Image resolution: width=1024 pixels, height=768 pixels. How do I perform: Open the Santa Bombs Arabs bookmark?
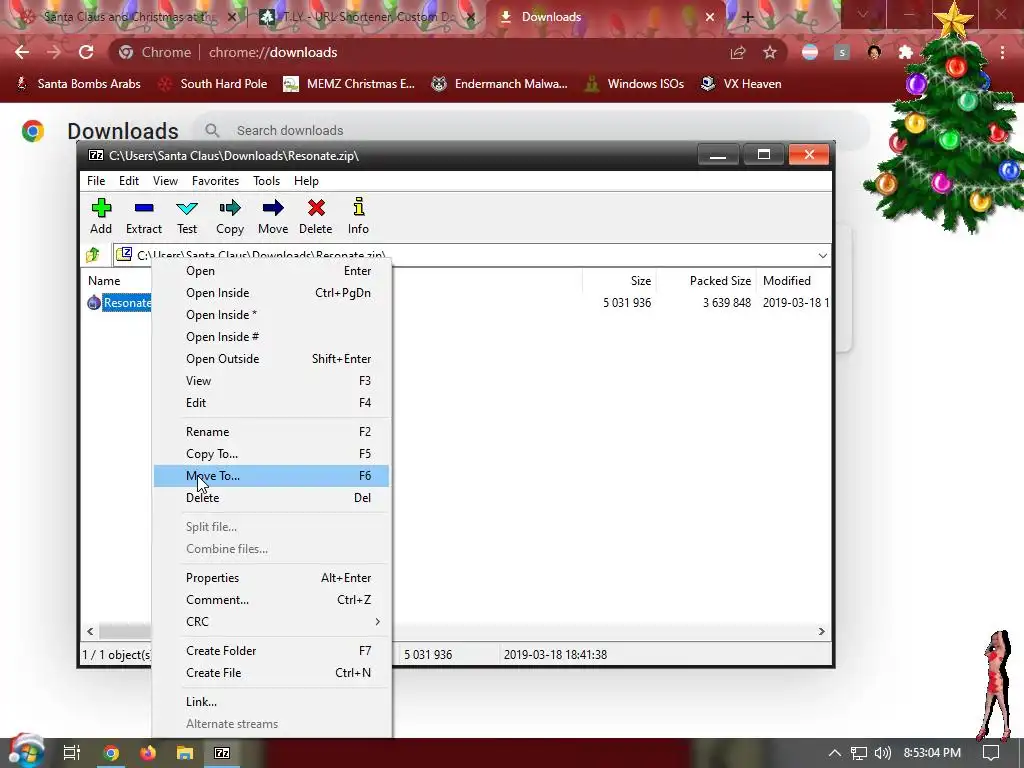pyautogui.click(x=78, y=84)
